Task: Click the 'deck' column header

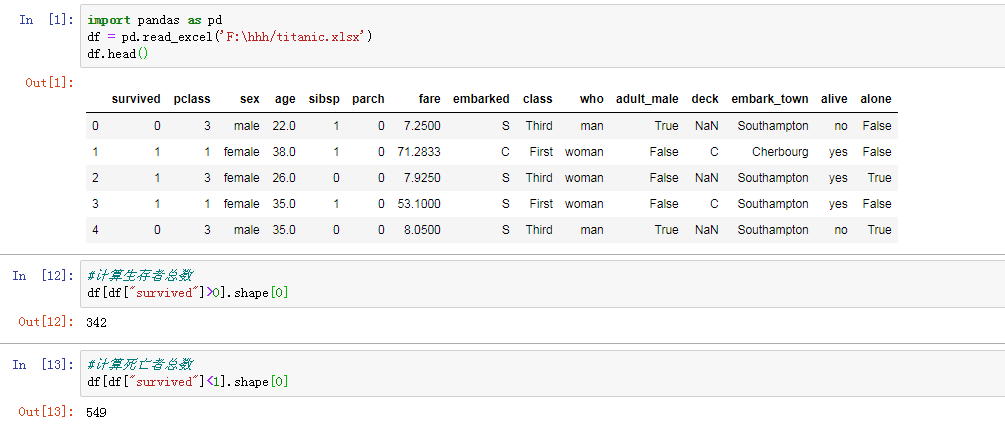Action: click(x=705, y=99)
